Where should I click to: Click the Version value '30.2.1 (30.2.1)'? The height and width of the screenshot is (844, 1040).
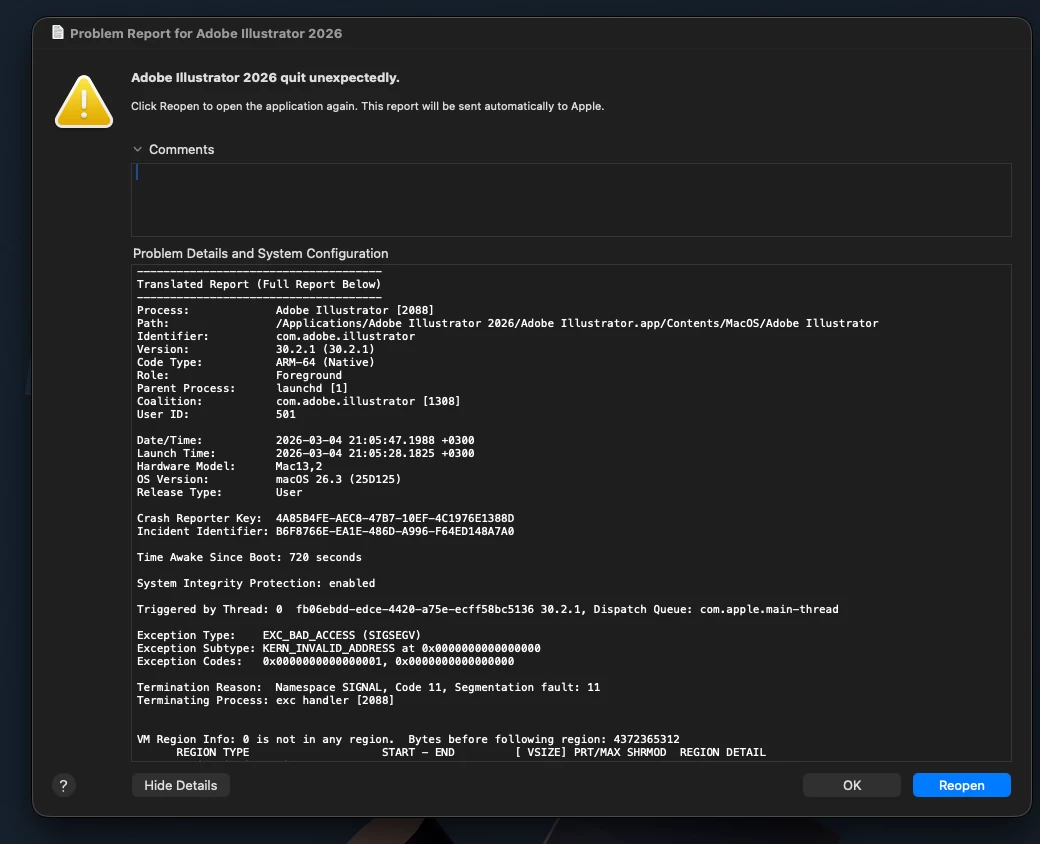[325, 349]
